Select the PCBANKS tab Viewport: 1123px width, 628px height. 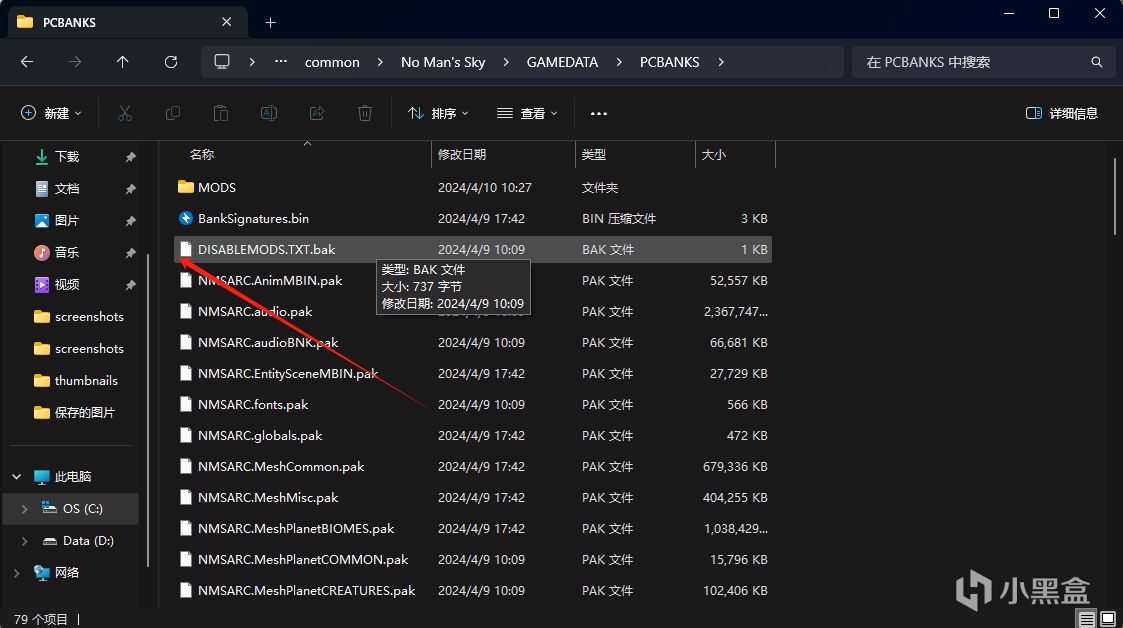[126, 22]
